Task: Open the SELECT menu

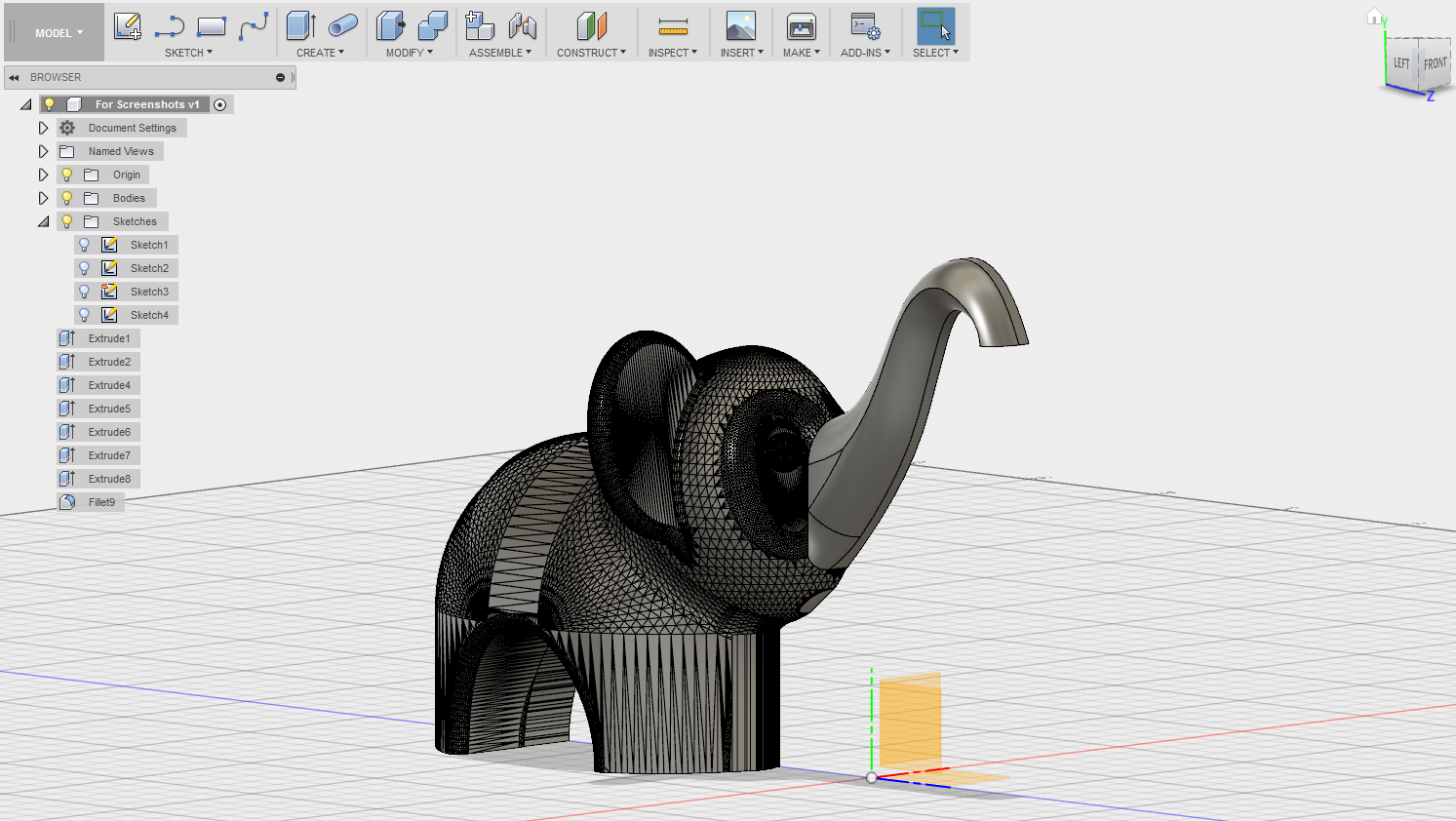Action: pos(936,53)
